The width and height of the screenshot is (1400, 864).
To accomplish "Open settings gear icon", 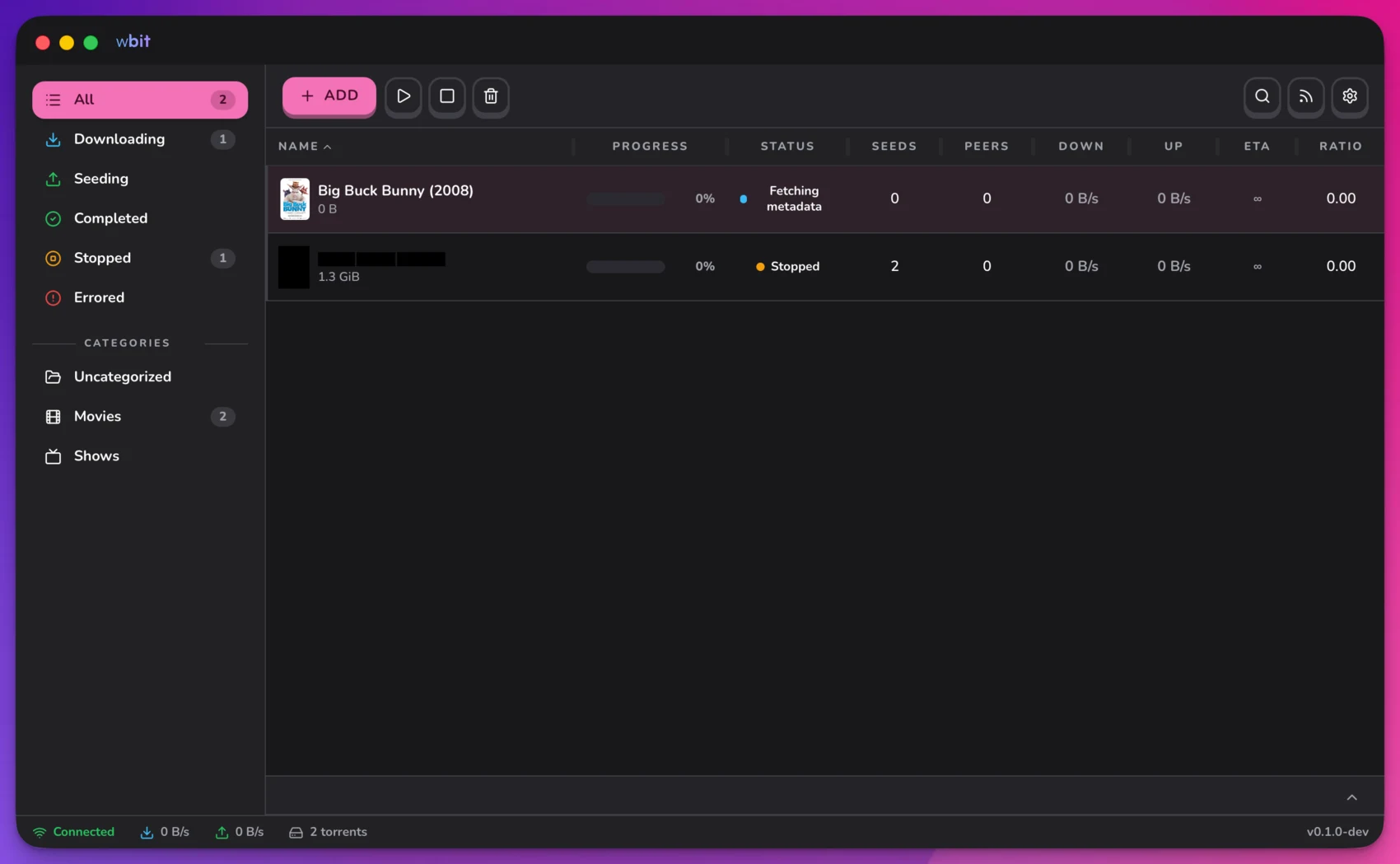I will coord(1350,96).
